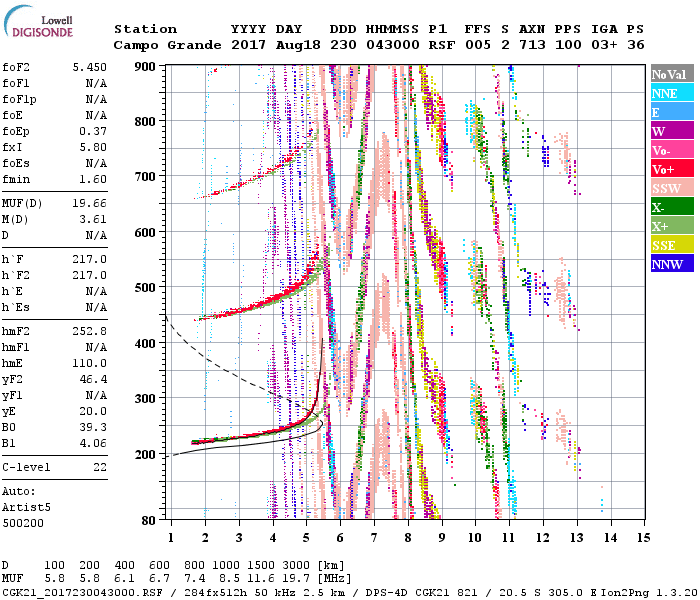Click the 500 km height axis label

click(145, 288)
